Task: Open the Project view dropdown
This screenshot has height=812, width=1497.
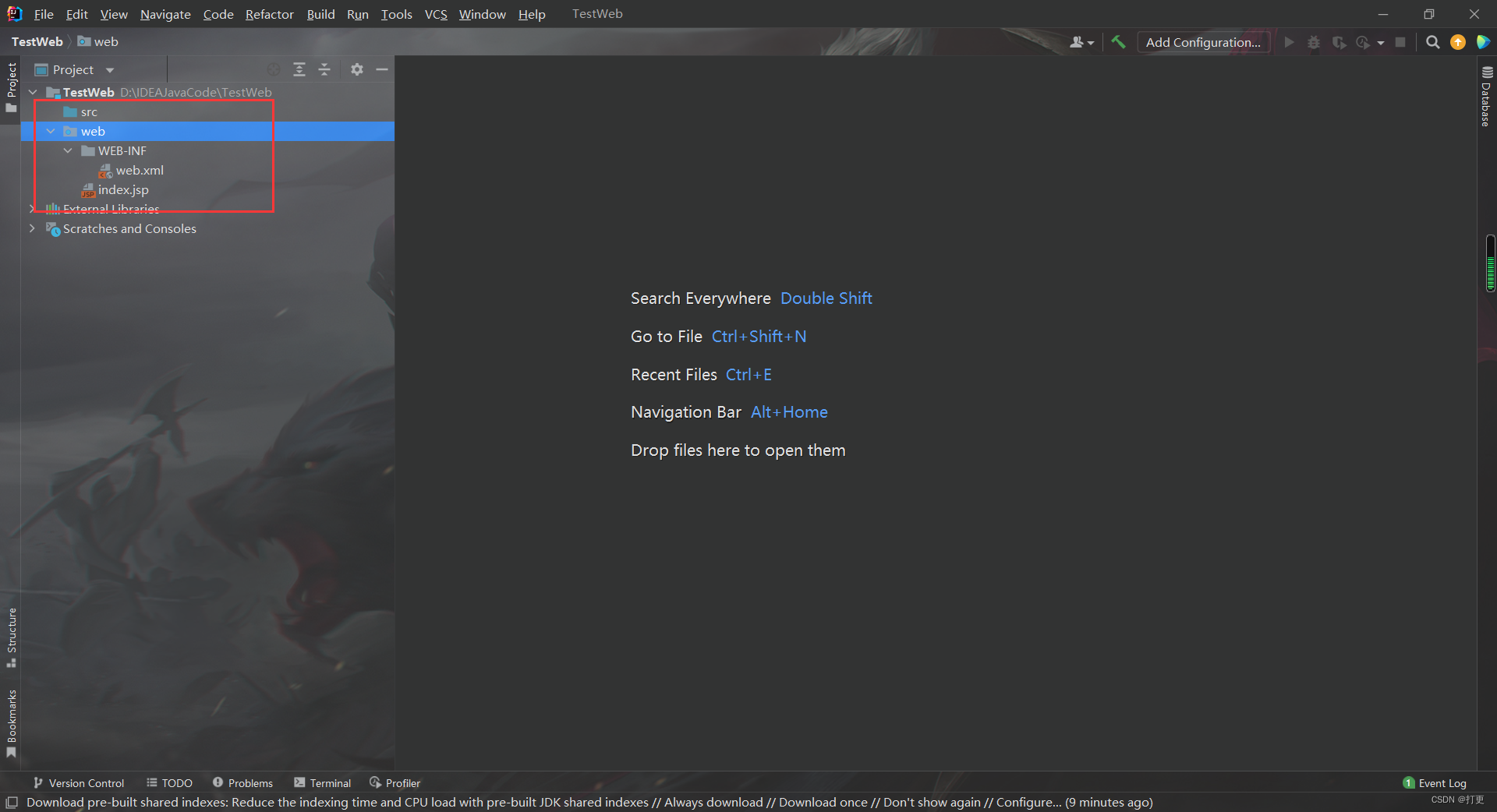Action: [75, 69]
